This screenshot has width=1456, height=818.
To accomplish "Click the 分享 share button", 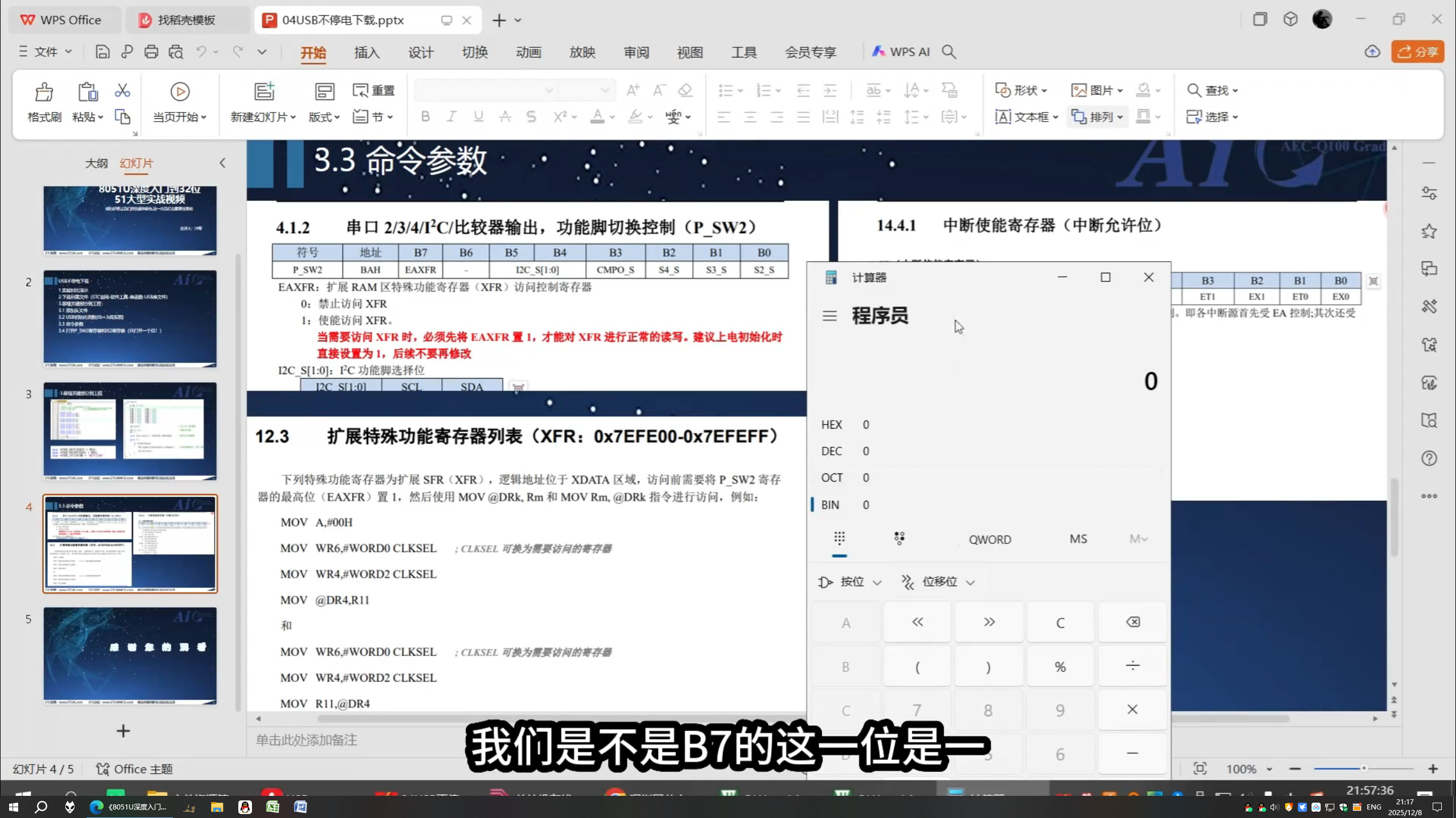I will [1417, 51].
